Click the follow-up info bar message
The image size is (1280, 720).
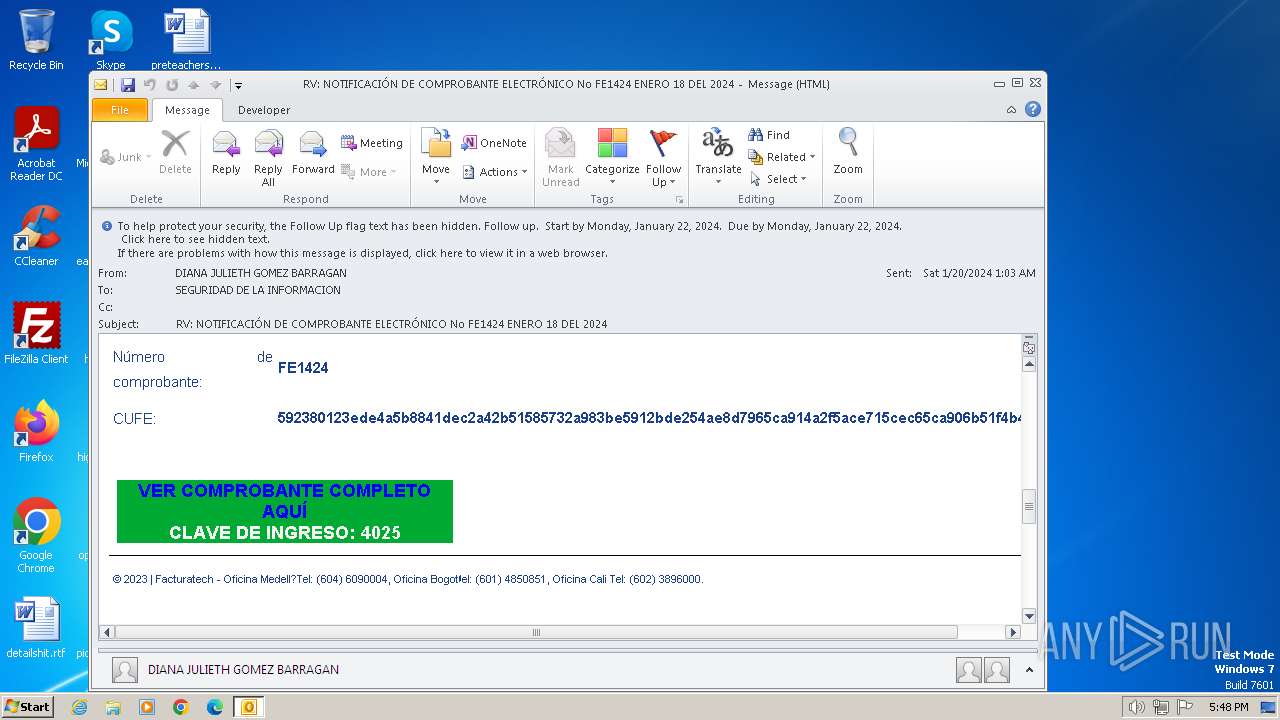(x=509, y=226)
